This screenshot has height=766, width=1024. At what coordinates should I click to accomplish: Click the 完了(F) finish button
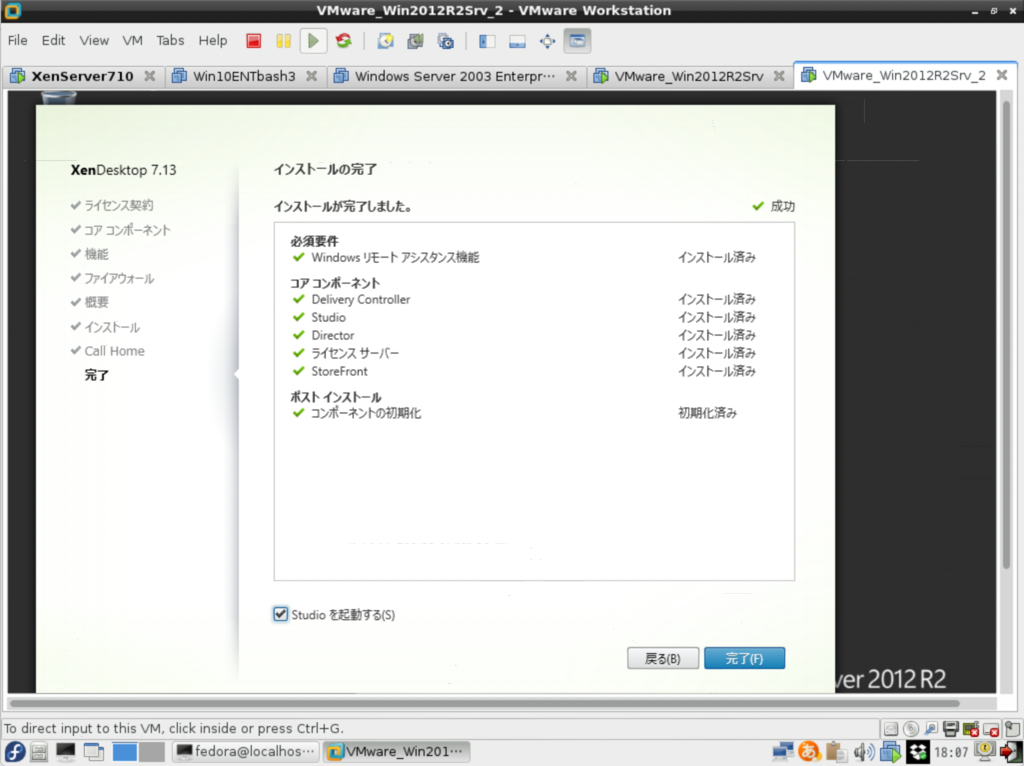click(744, 658)
